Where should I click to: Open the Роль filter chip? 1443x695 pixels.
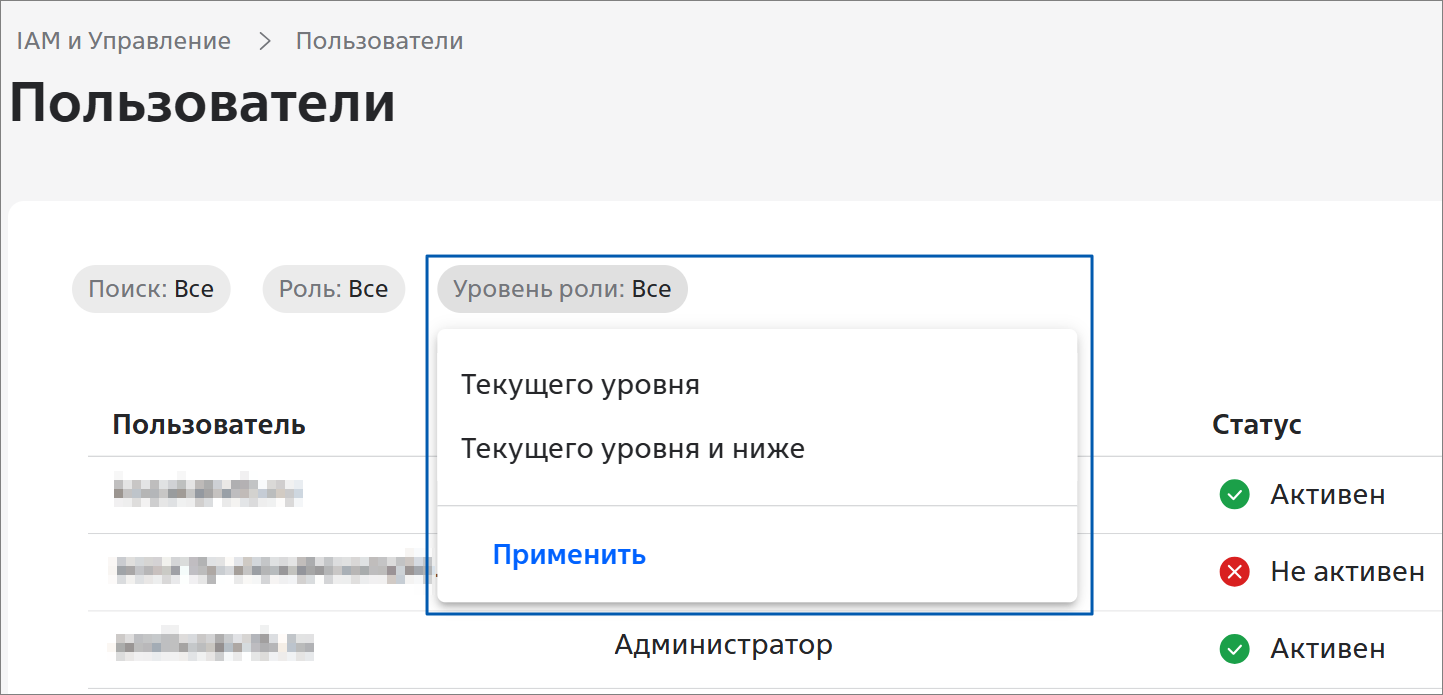[x=333, y=289]
